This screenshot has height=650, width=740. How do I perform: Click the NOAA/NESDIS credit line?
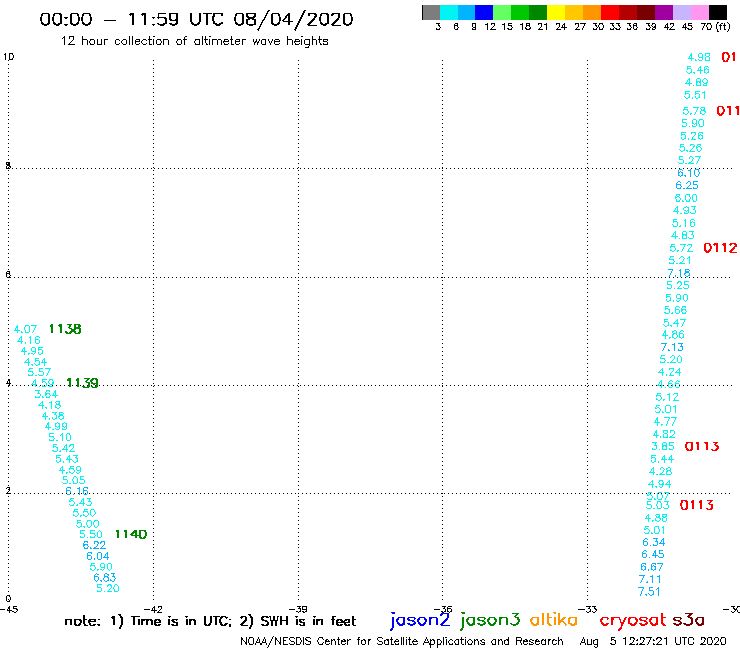(x=402, y=642)
